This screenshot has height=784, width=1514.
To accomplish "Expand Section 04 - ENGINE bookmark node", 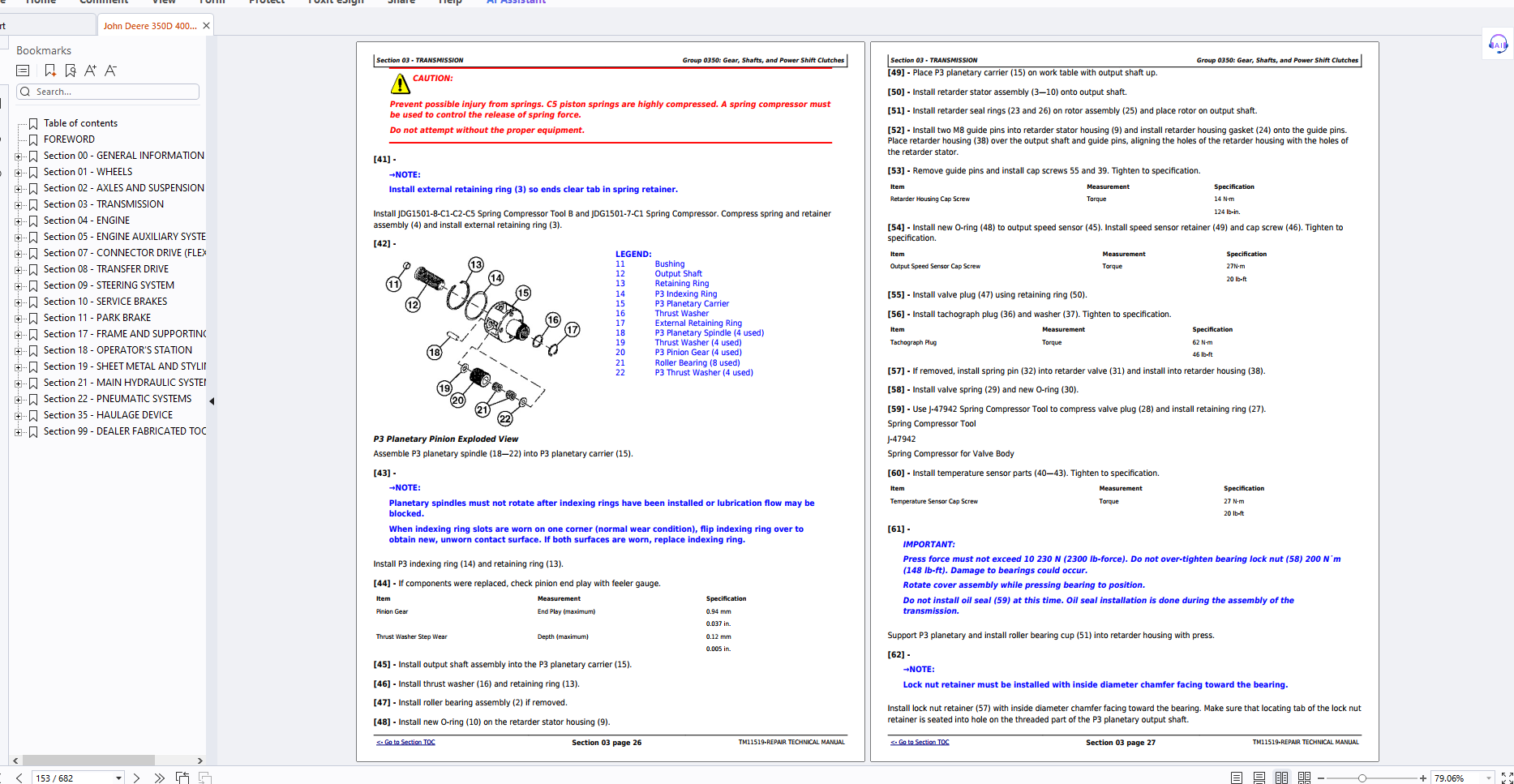I will [18, 221].
